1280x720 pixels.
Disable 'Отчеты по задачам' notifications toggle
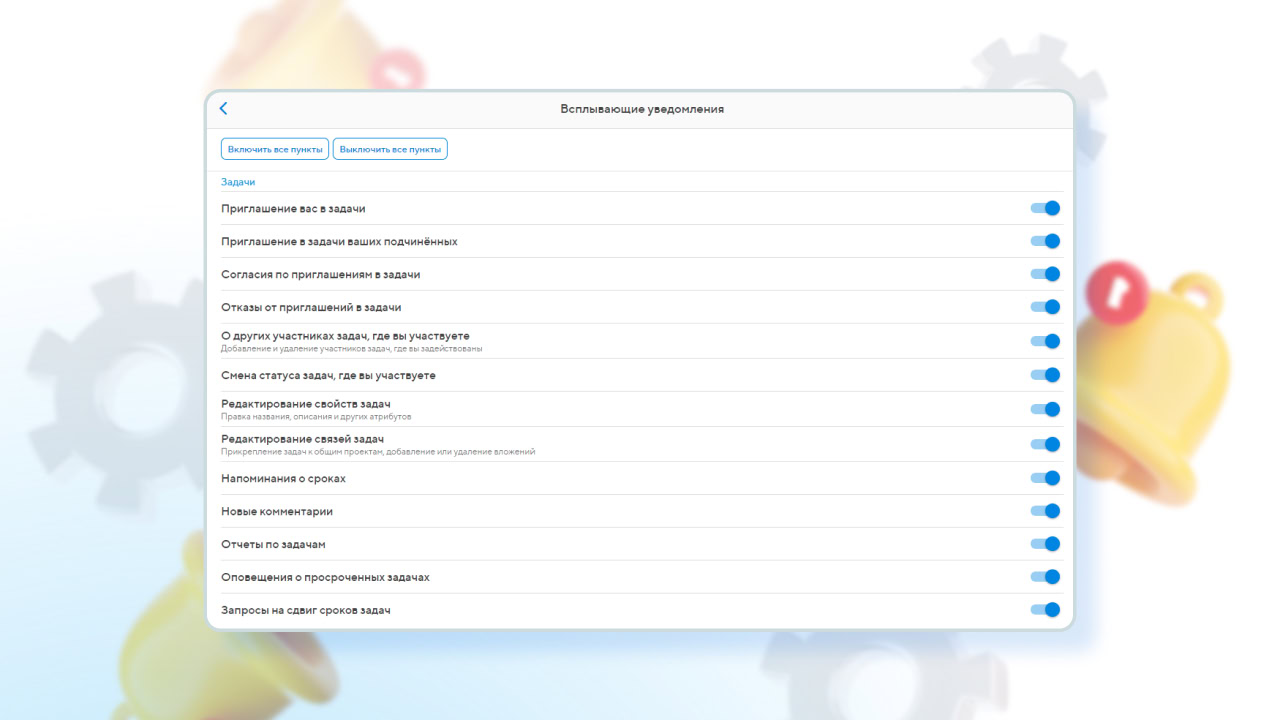tap(1045, 544)
